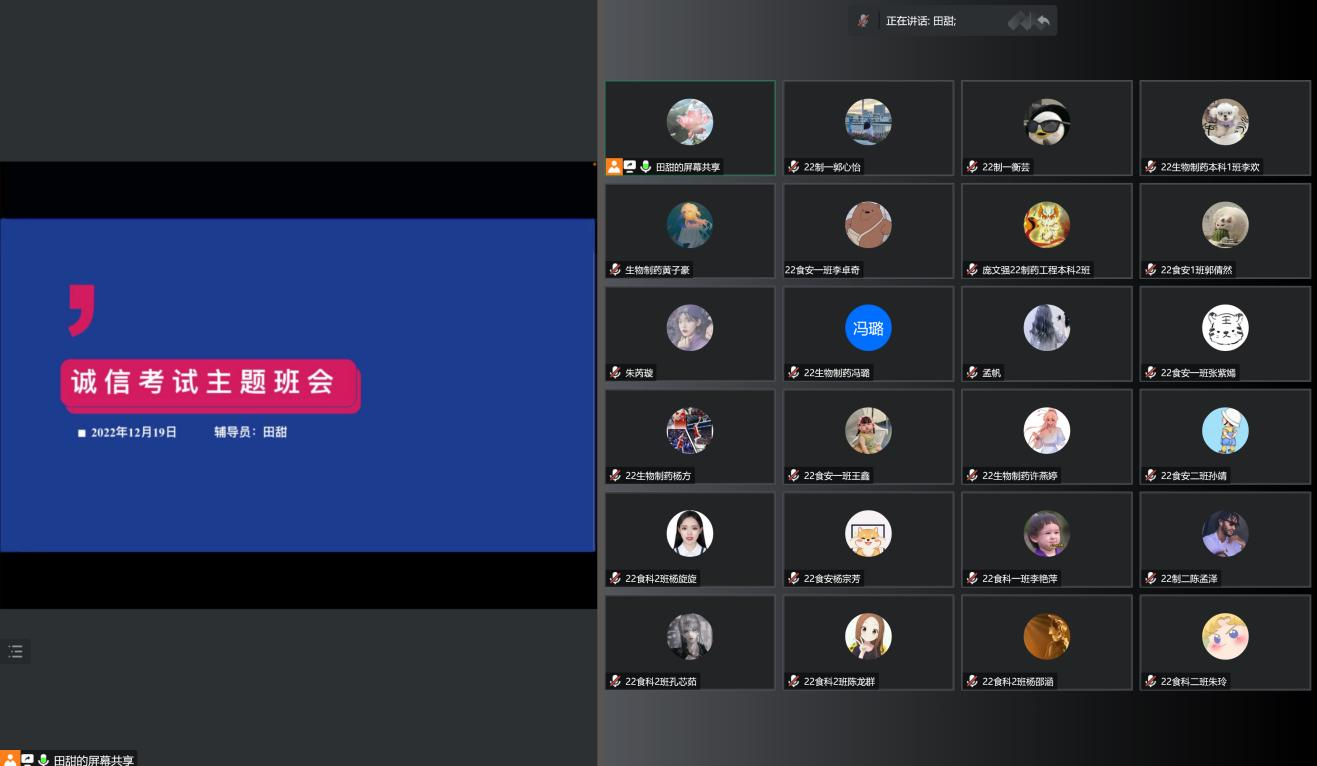Click muted mic icon beside 22制一衡芸

[972, 167]
